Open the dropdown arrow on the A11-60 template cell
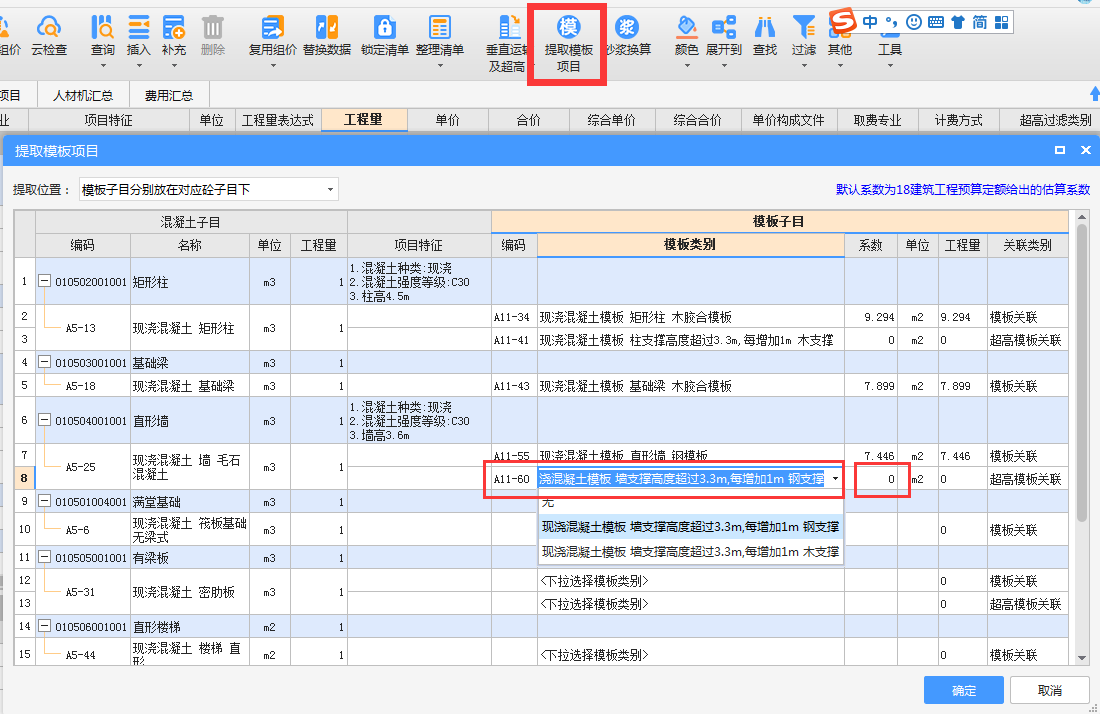The height and width of the screenshot is (714, 1100). [x=835, y=478]
